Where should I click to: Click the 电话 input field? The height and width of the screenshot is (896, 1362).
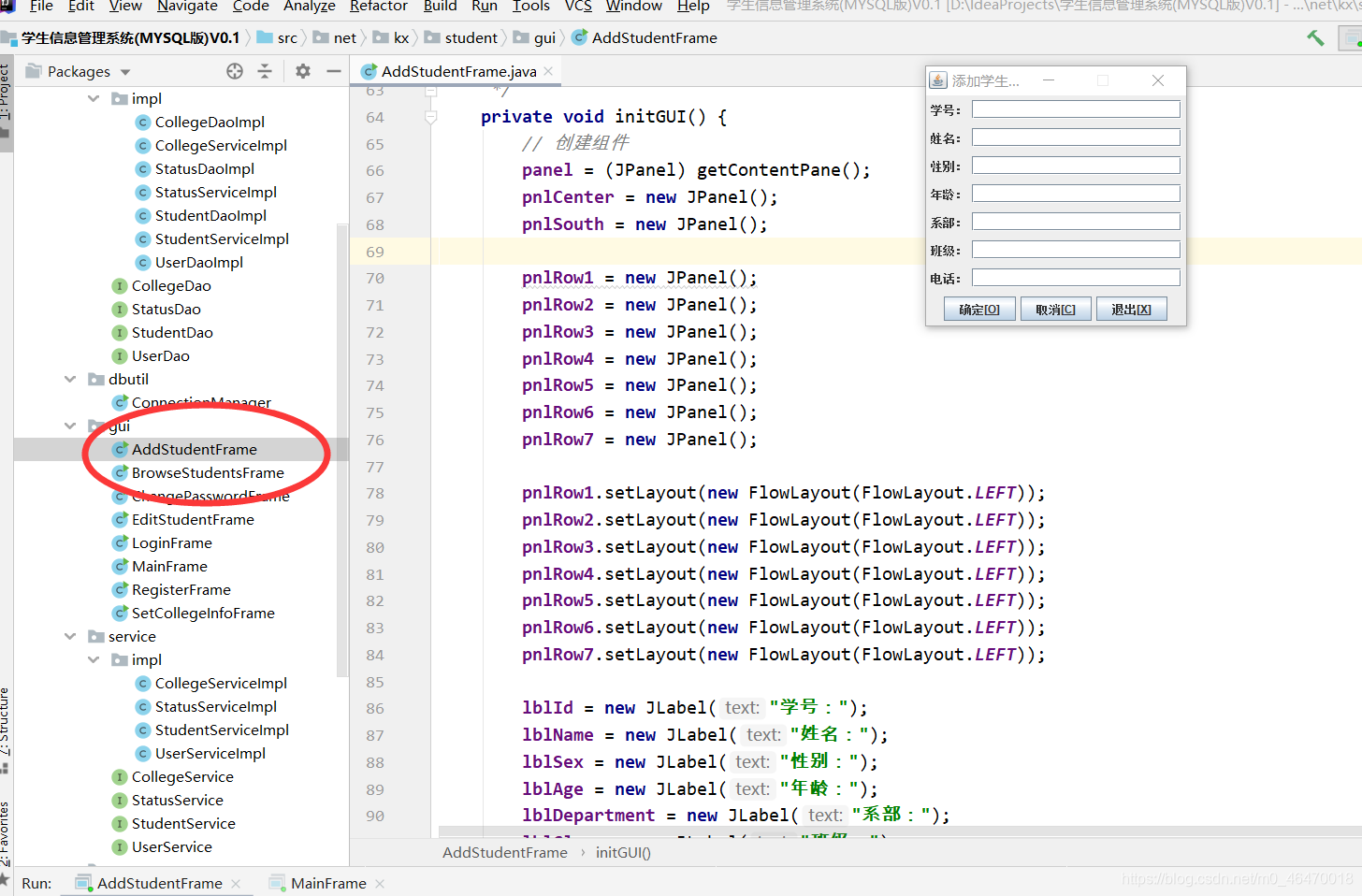pos(1076,278)
